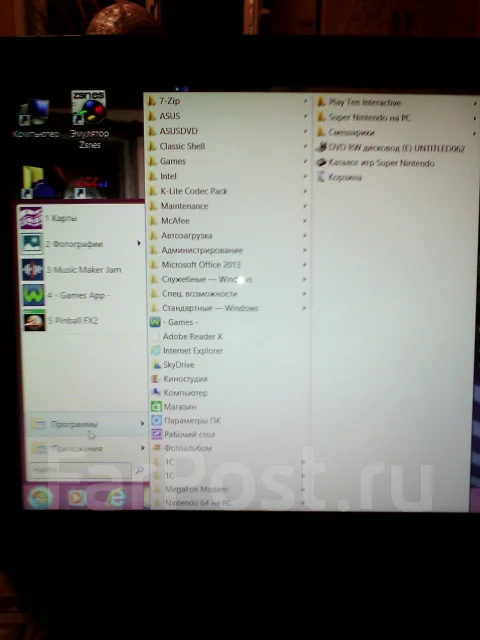Image resolution: width=480 pixels, height=640 pixels.
Task: Open Корзина recycle bin entry
Action: click(x=340, y=177)
